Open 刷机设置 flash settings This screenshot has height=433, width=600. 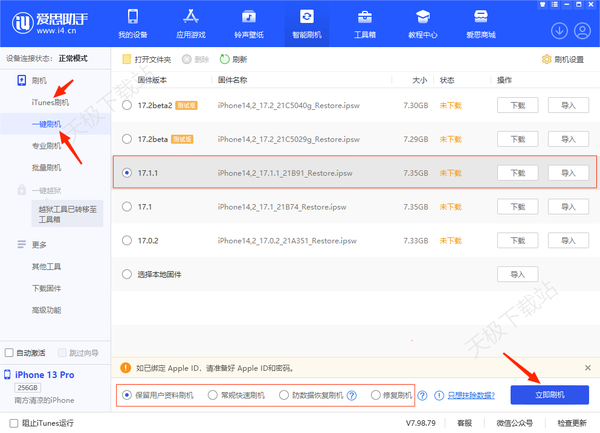pos(565,59)
